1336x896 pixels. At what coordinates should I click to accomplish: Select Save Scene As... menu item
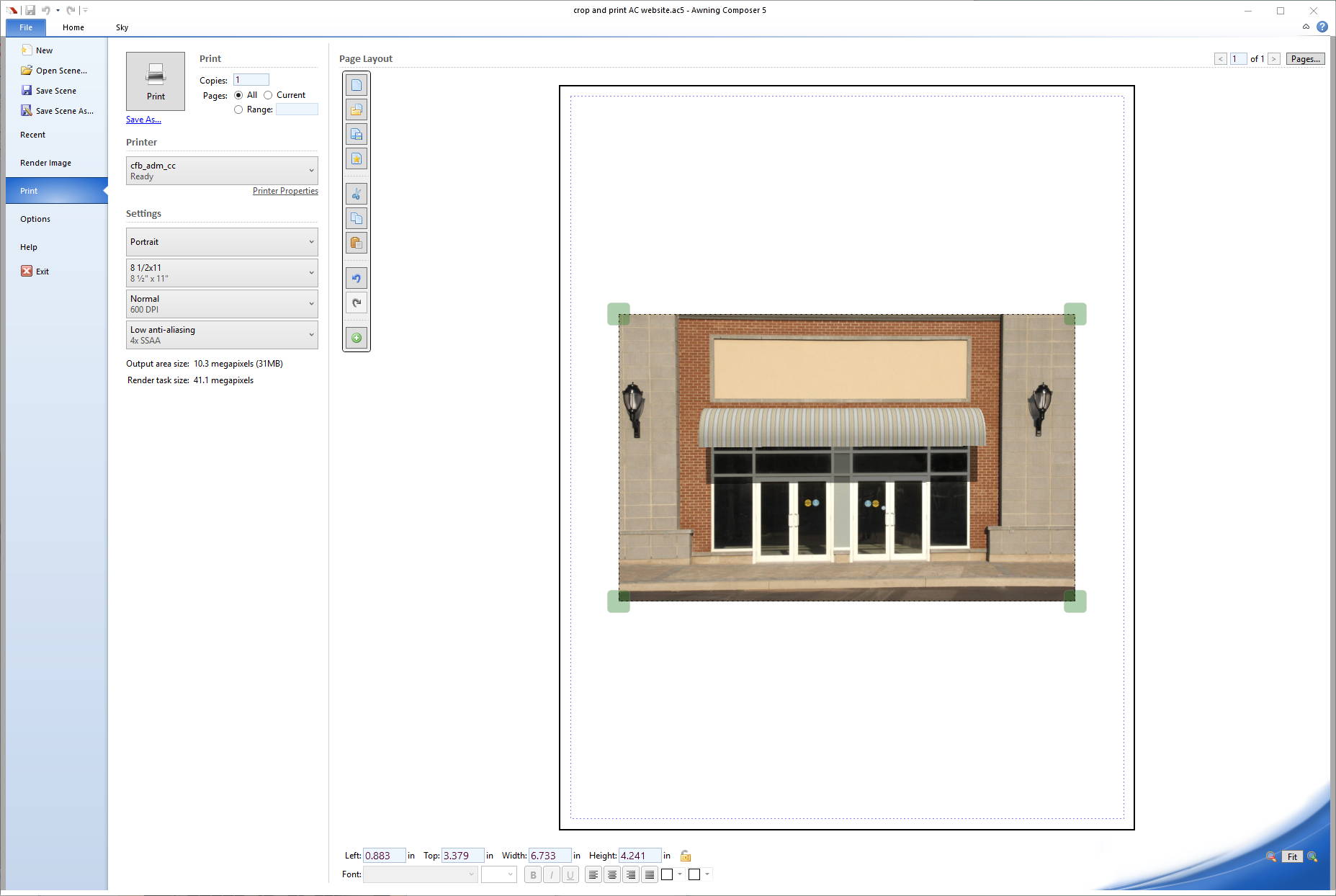tap(57, 111)
